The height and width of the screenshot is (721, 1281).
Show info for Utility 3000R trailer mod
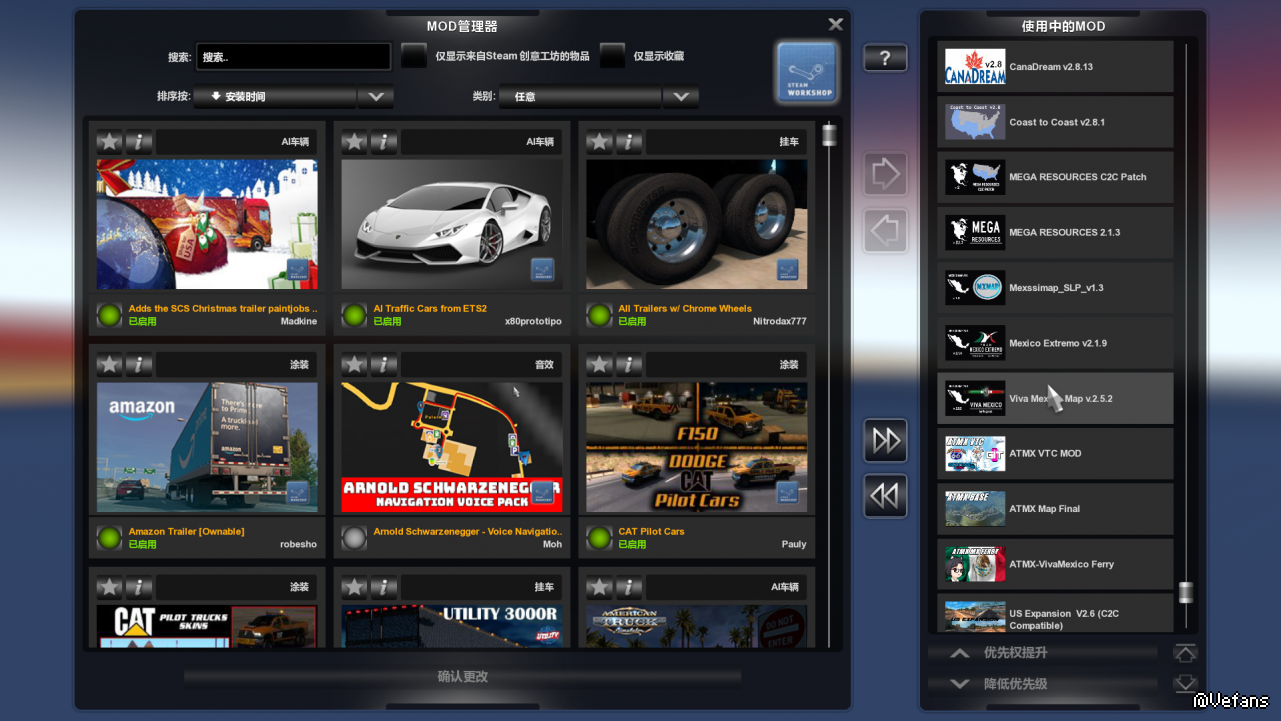[x=384, y=588]
